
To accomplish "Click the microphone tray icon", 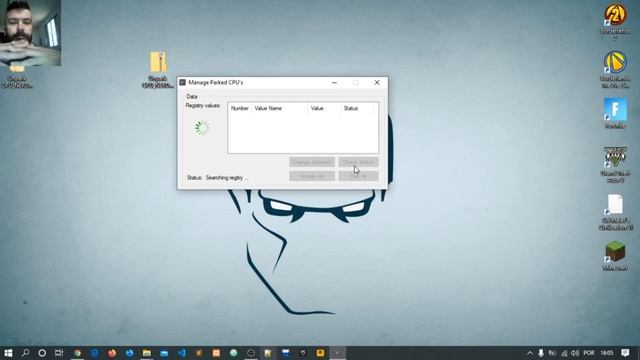I will [541, 353].
